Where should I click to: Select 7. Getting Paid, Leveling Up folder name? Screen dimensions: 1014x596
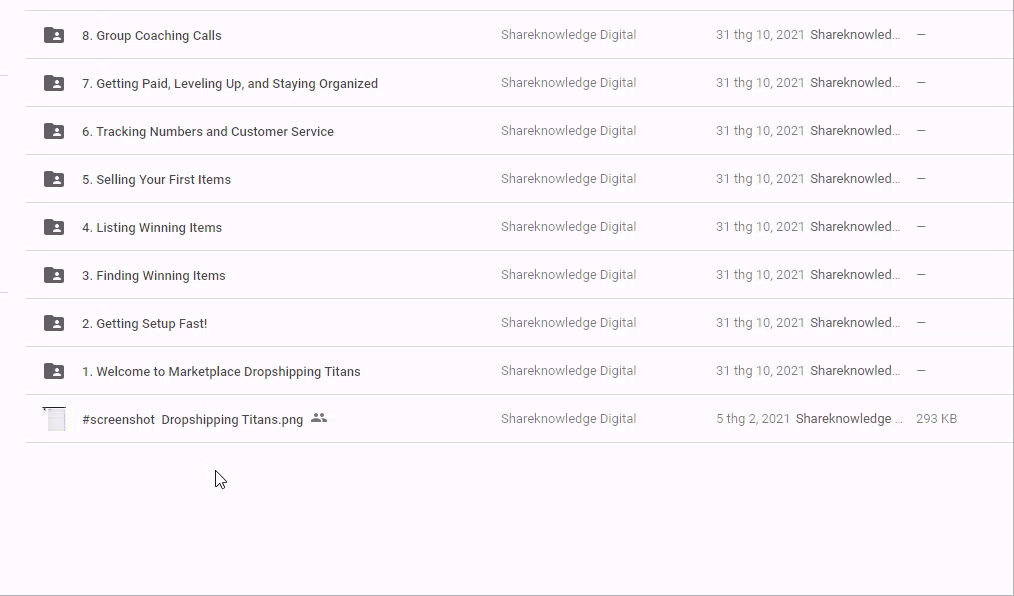pyautogui.click(x=230, y=84)
